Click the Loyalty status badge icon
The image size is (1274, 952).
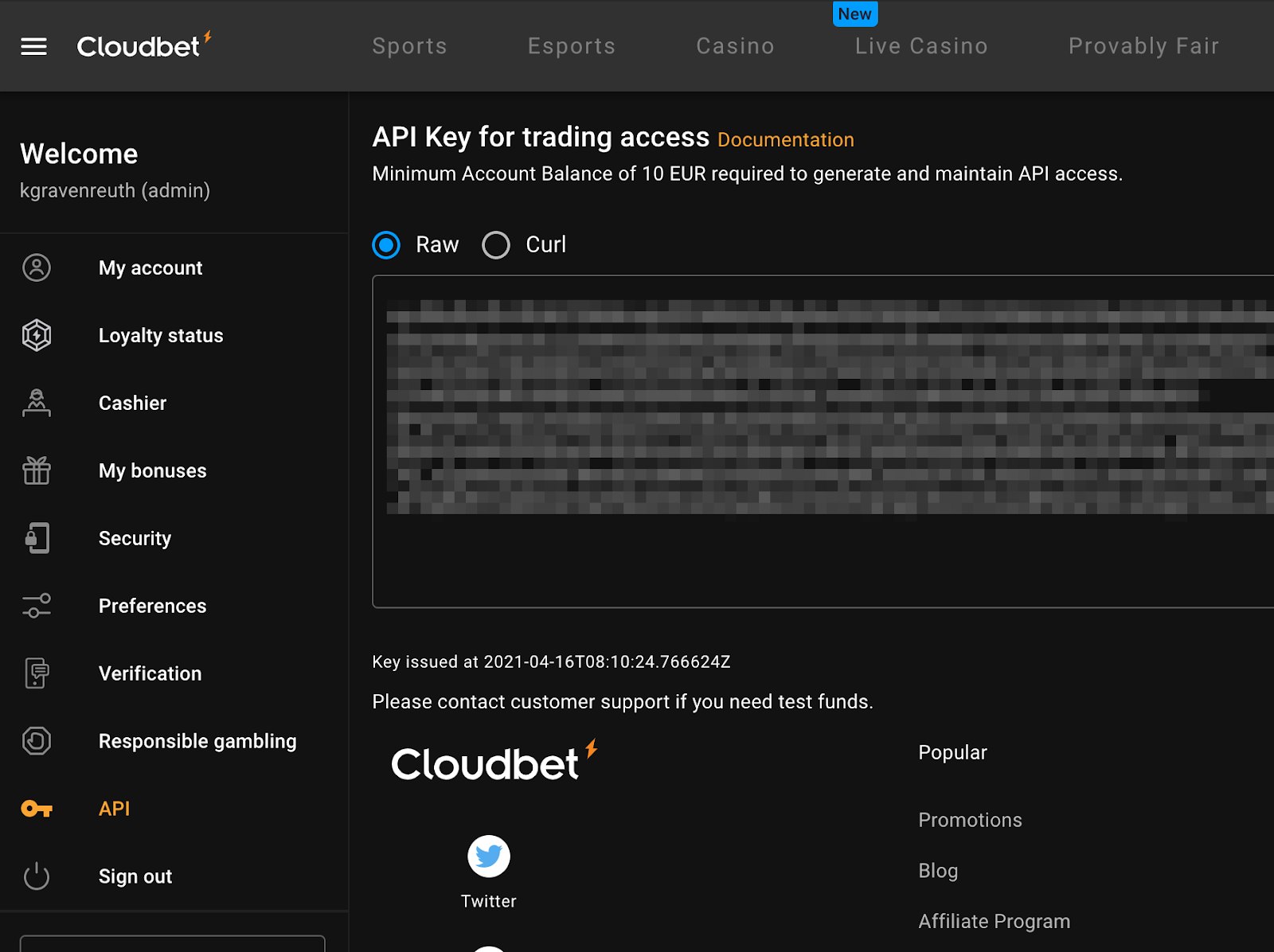(x=37, y=335)
